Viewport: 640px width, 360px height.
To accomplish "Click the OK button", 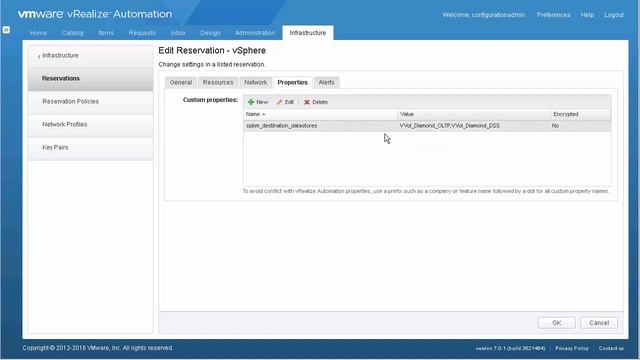I will point(557,323).
